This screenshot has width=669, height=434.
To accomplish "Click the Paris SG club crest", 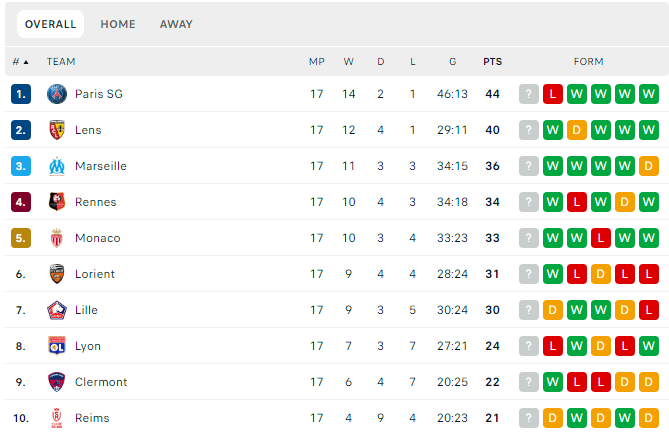I will 56,94.
